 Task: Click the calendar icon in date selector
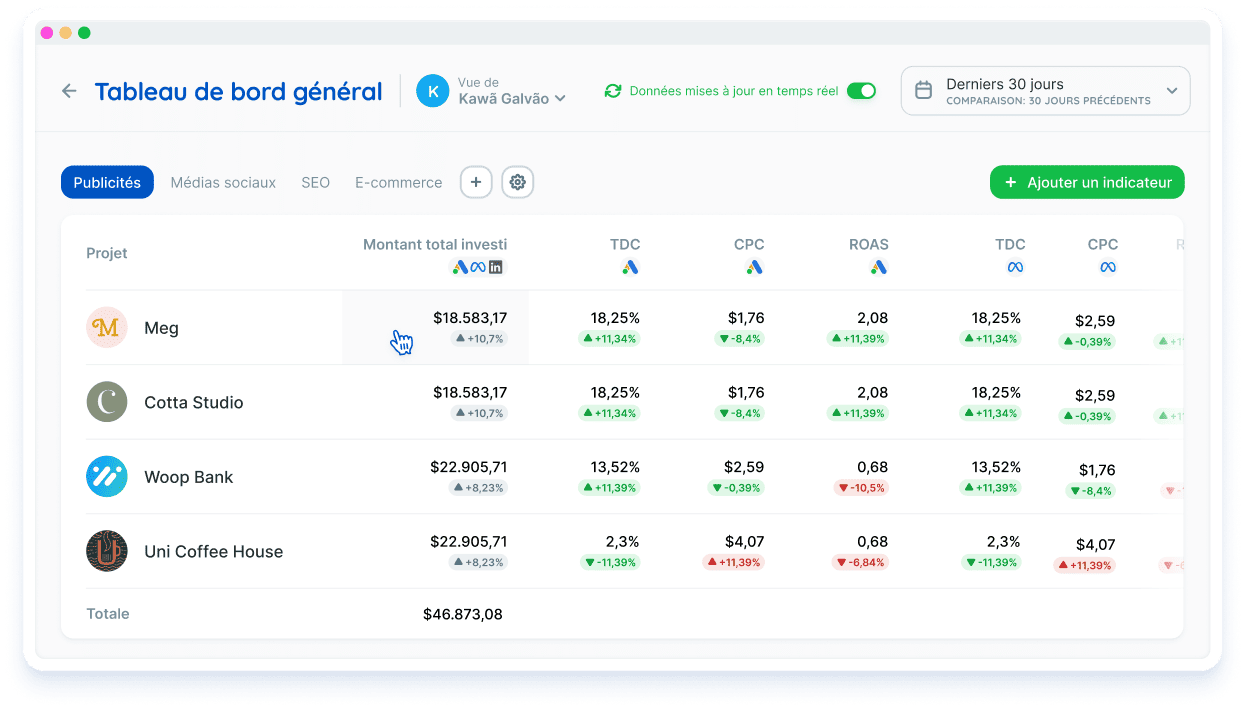click(924, 91)
